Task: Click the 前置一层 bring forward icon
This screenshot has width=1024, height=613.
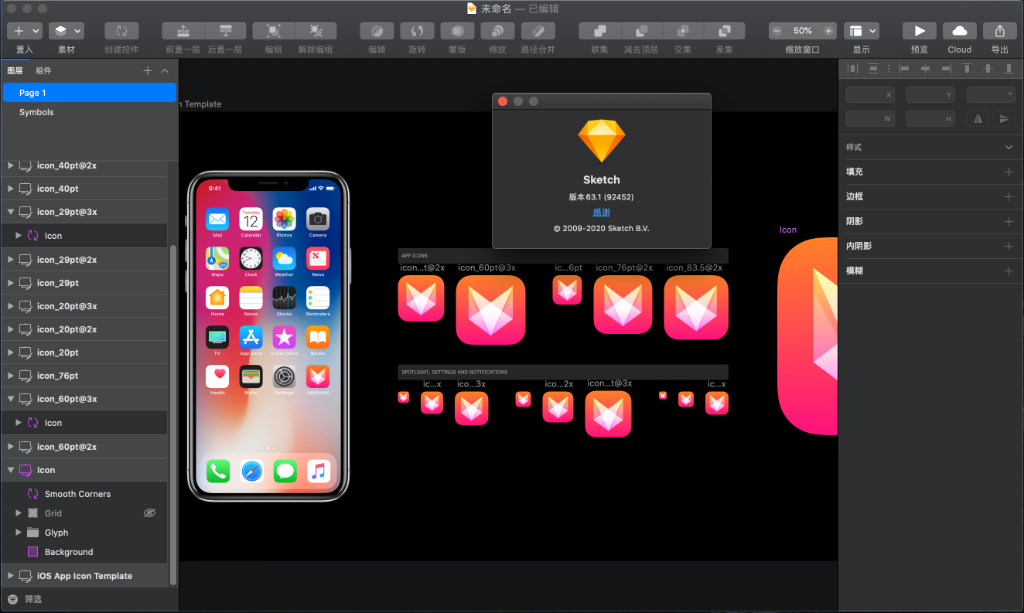Action: click(x=183, y=31)
